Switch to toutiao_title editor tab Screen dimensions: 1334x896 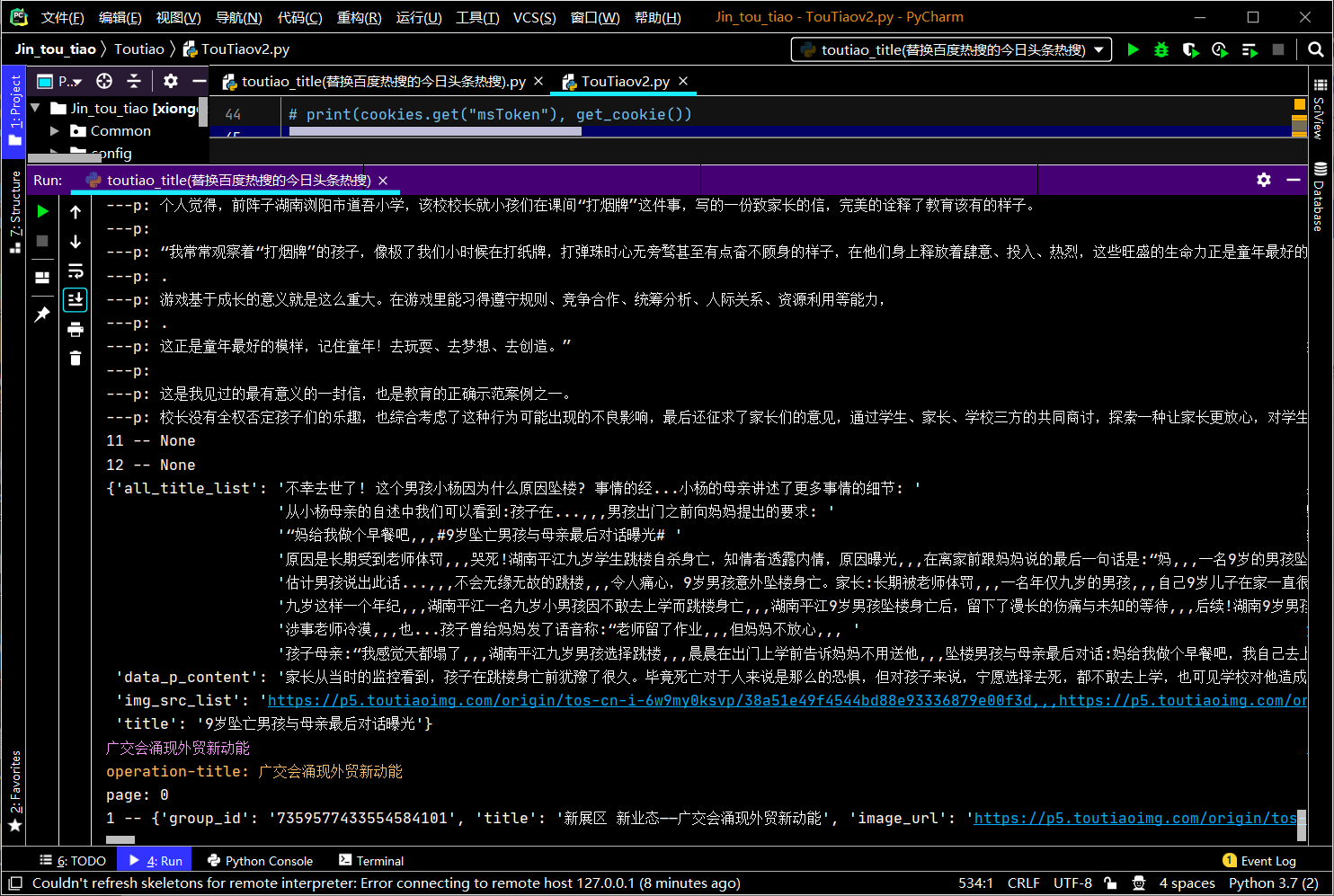click(383, 82)
